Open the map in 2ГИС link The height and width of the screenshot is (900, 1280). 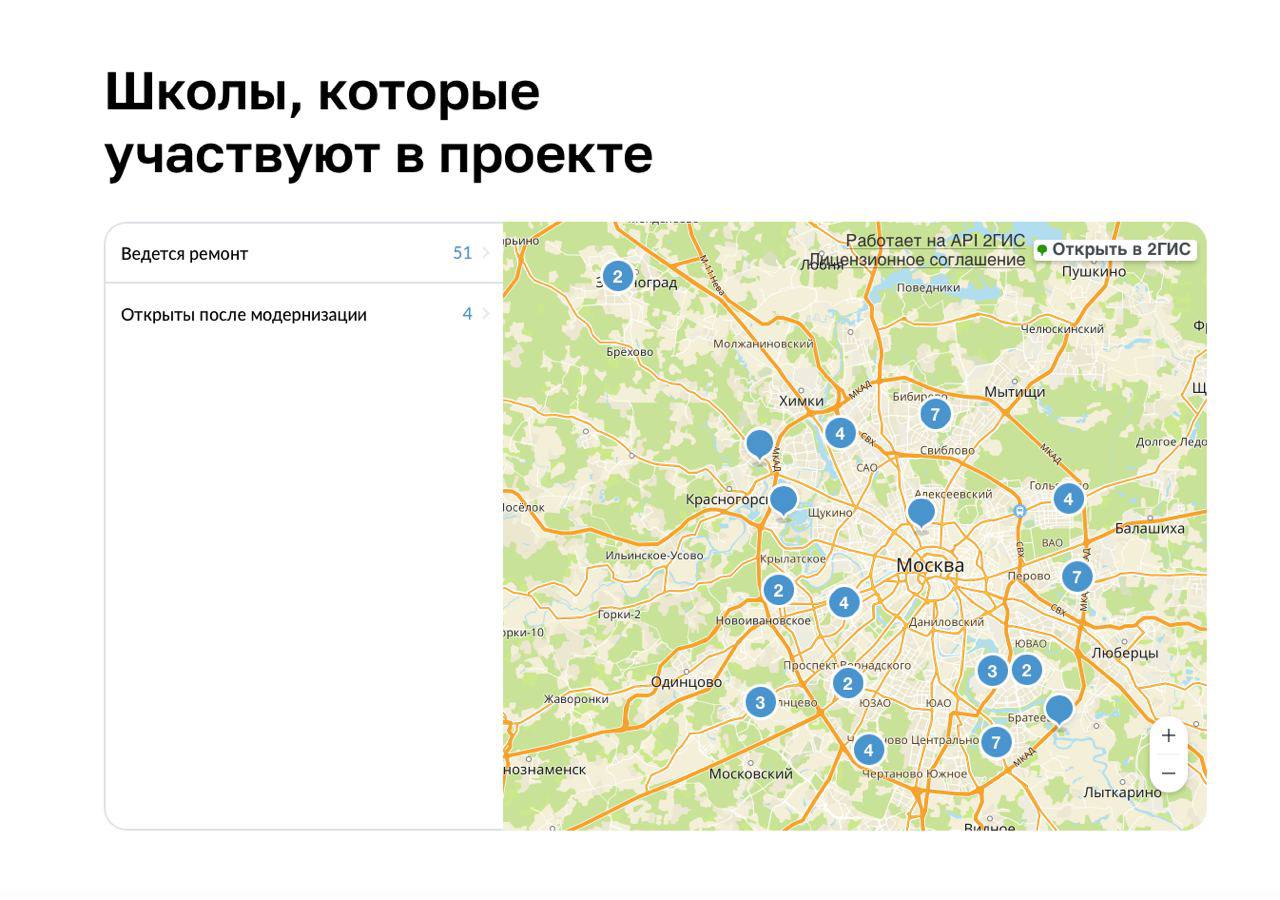[1115, 249]
